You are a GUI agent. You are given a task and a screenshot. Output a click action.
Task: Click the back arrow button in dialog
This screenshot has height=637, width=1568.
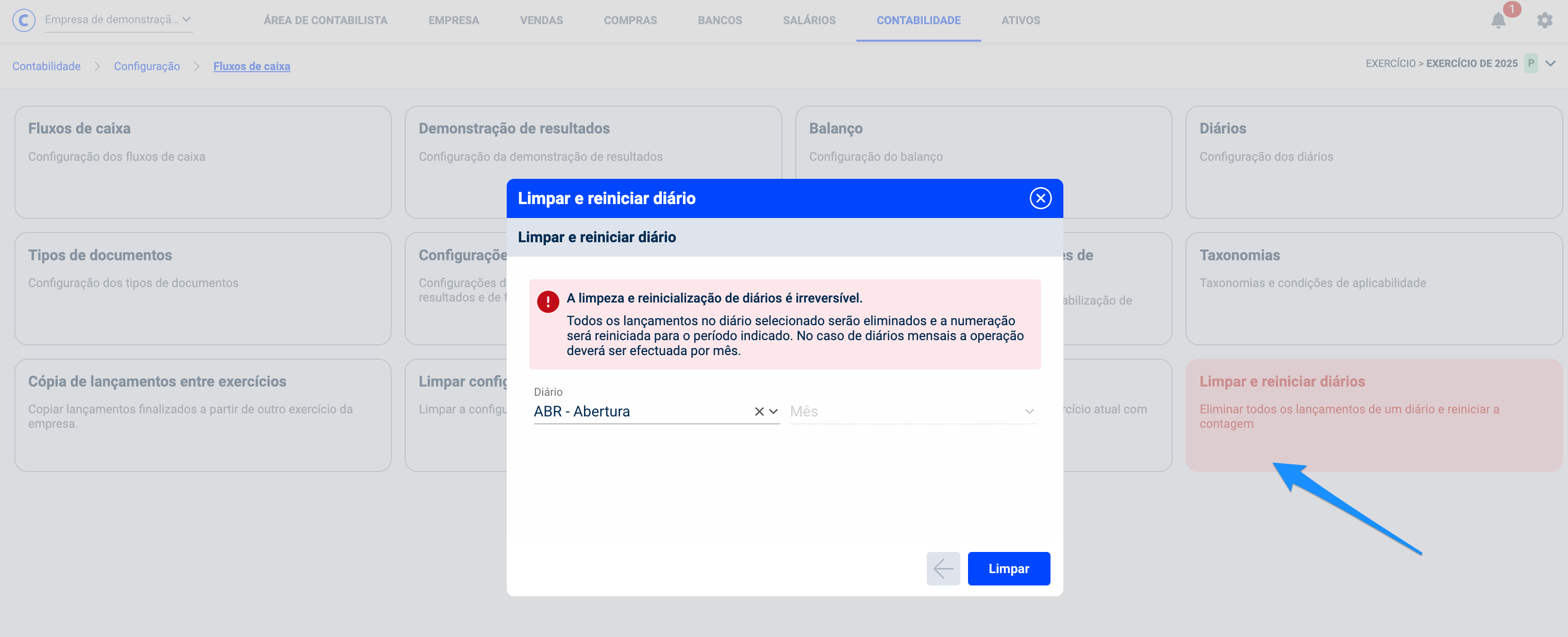(943, 568)
